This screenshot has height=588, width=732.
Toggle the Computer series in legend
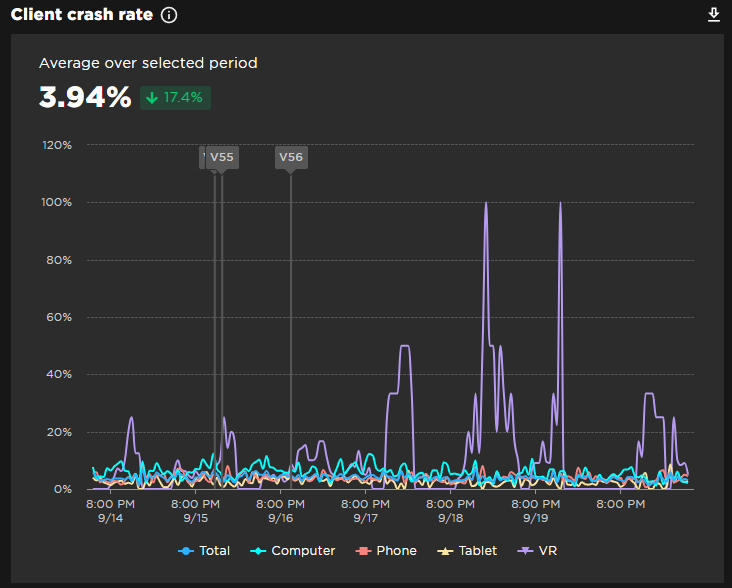point(293,551)
